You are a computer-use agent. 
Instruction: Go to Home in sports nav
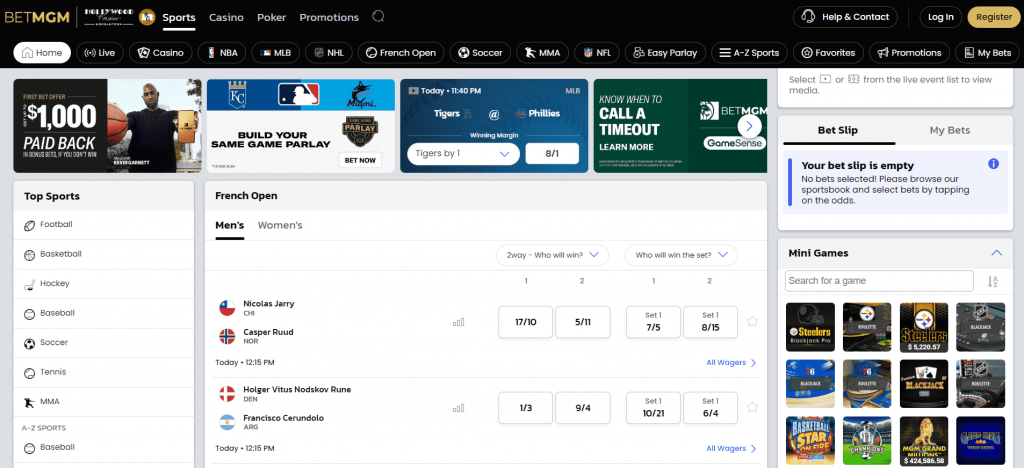tap(42, 53)
